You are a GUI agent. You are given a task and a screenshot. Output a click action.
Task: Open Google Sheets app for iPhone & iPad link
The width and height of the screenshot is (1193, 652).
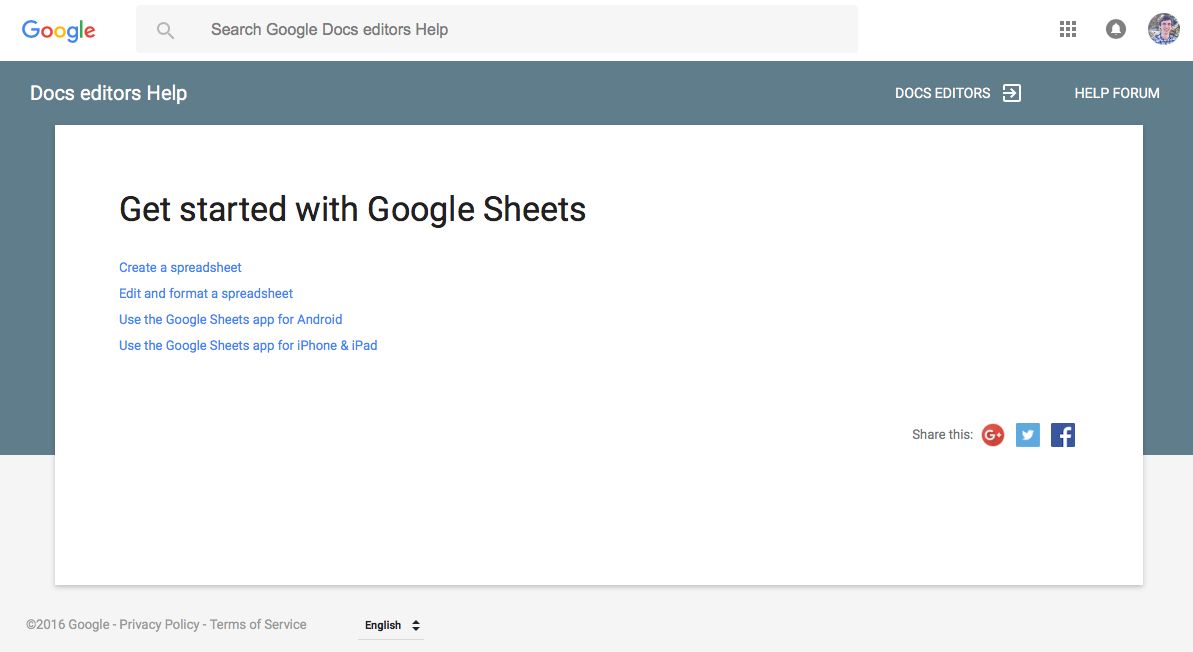click(248, 345)
